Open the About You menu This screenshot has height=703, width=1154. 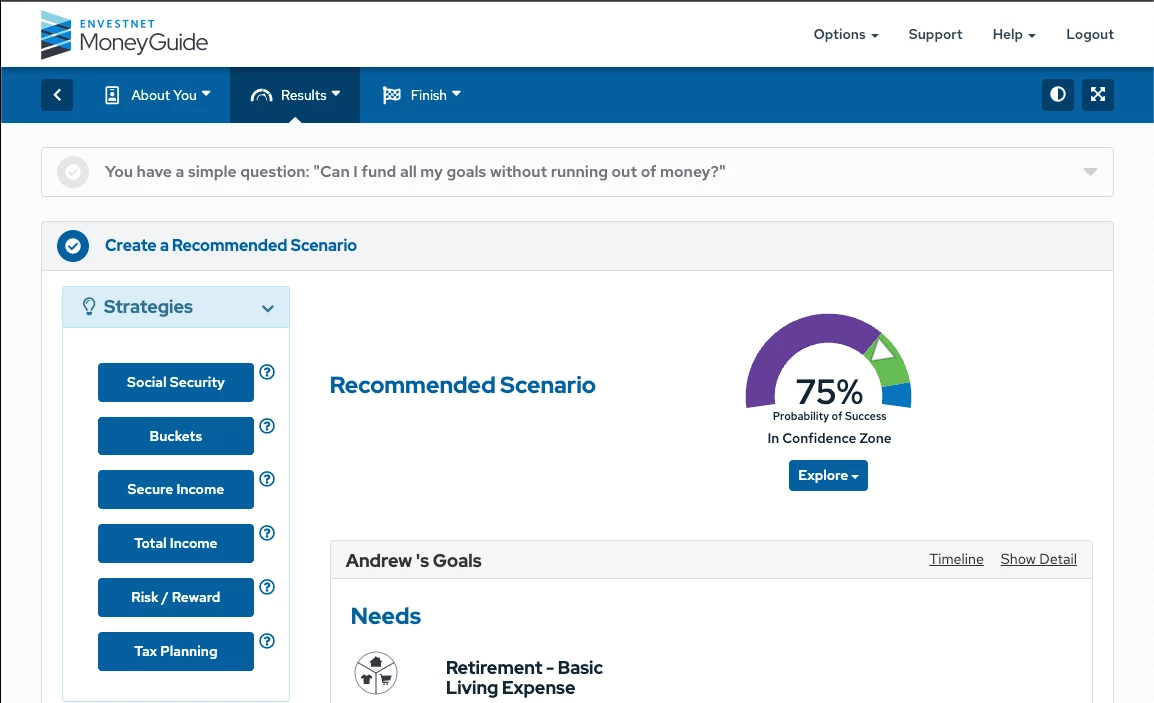pos(158,95)
